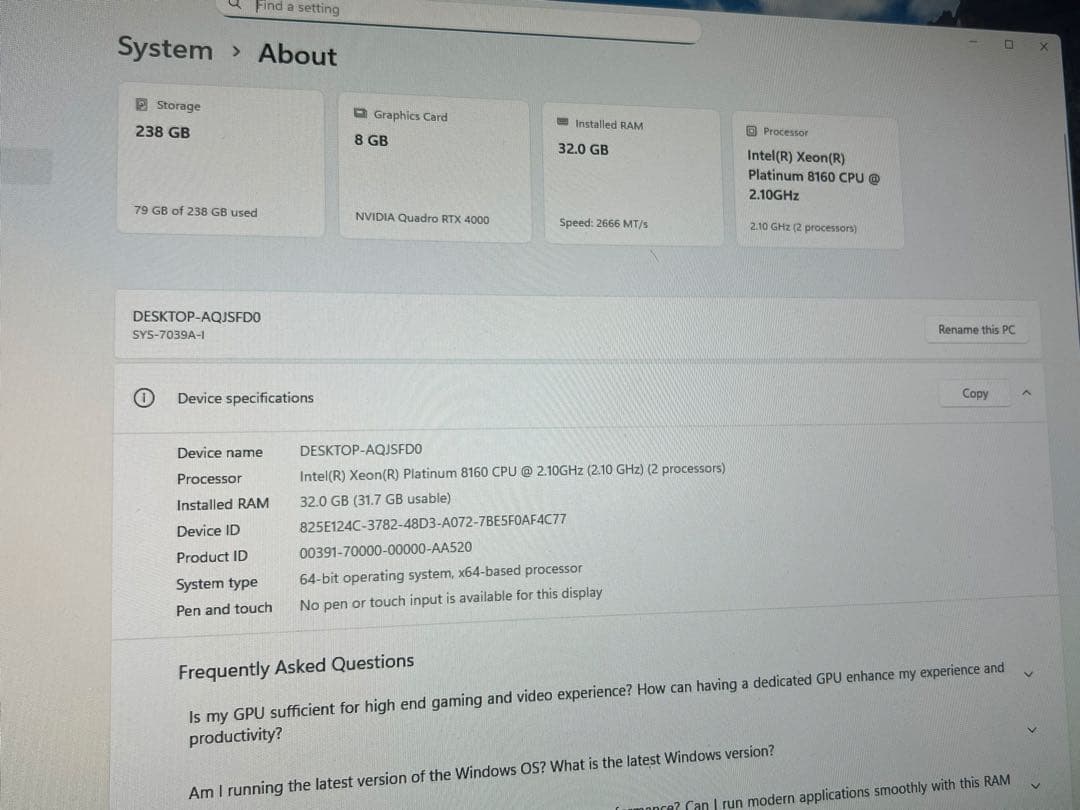Expand the latest Windows version FAQ

[x=1032, y=729]
